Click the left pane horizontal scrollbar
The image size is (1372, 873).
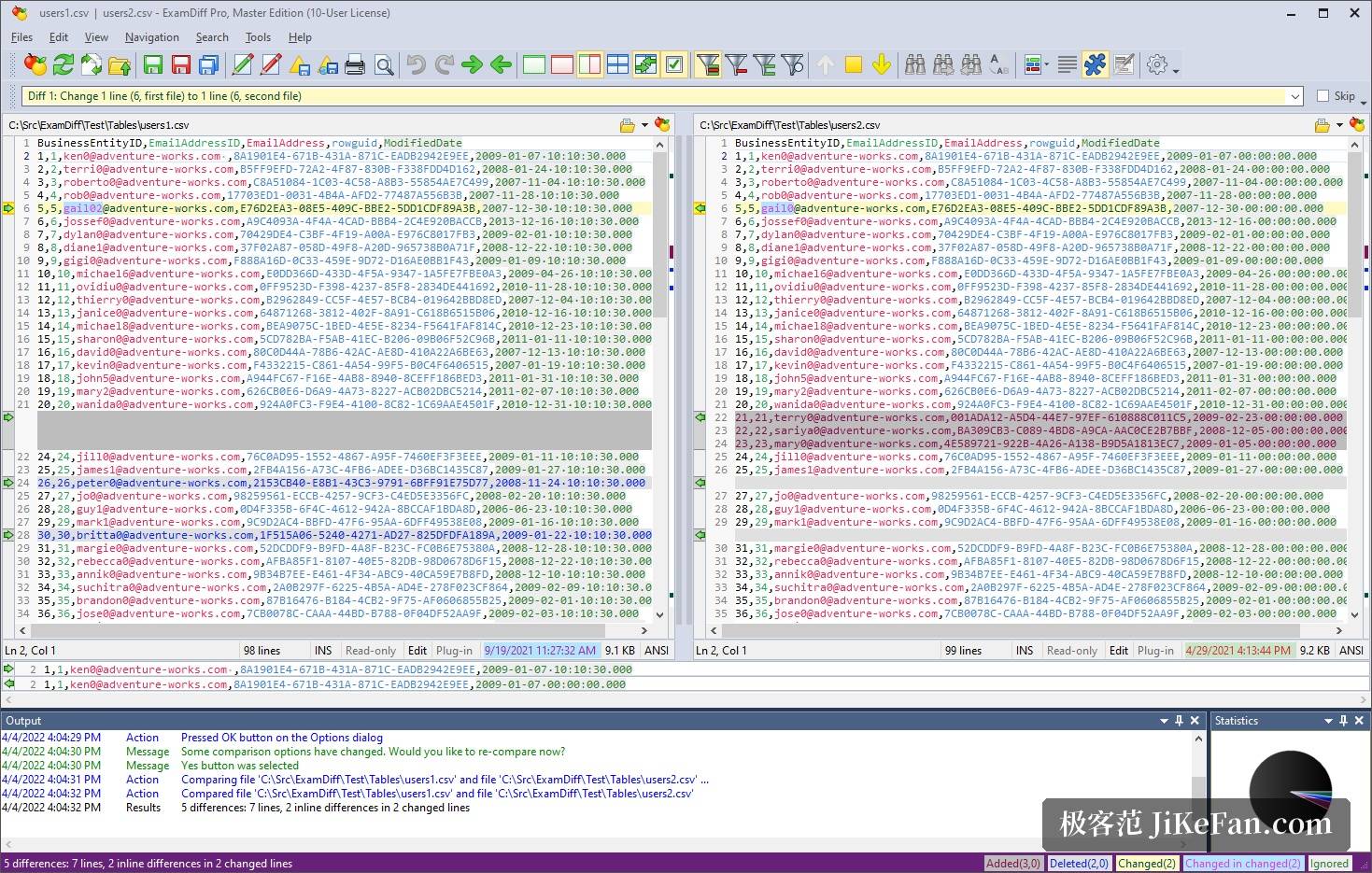[x=335, y=630]
